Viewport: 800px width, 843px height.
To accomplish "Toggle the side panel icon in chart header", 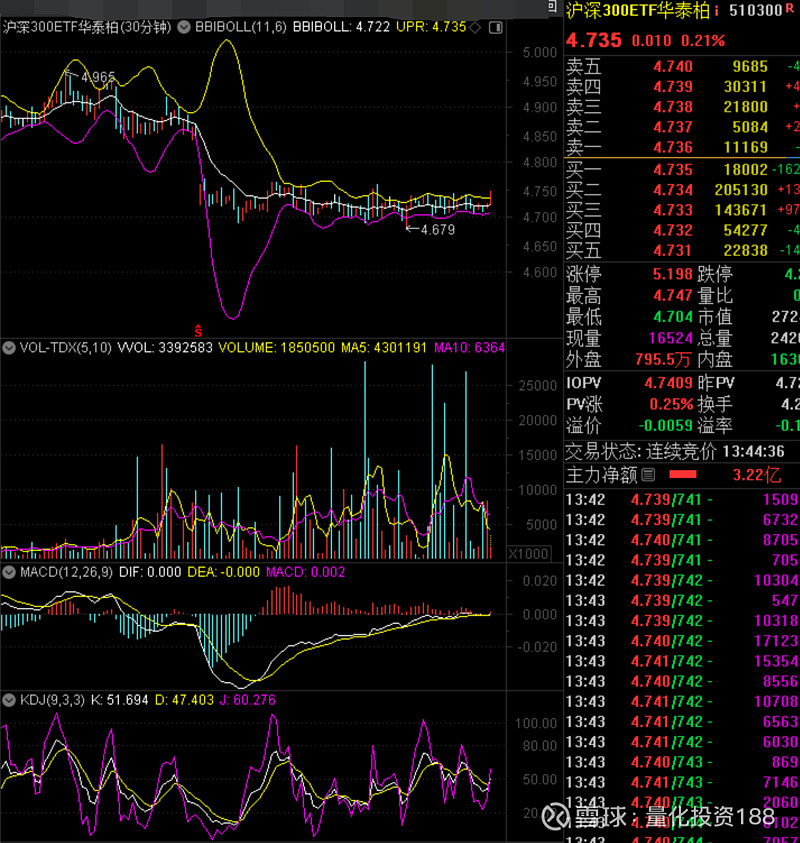I will click(496, 27).
